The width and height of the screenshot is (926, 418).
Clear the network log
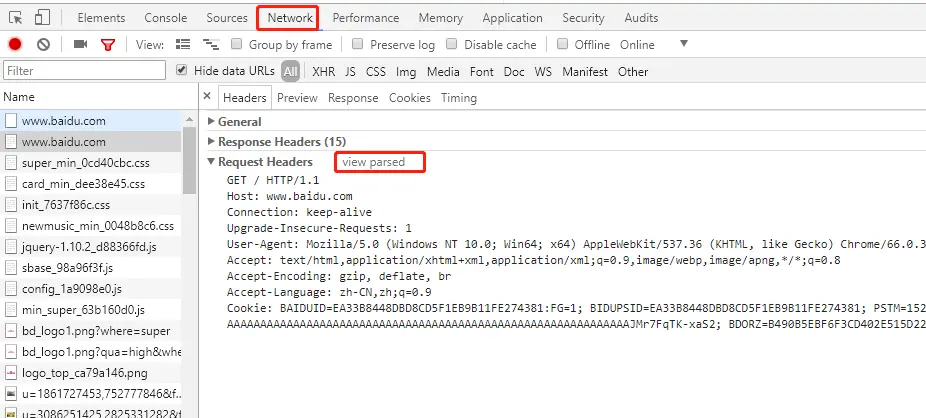43,44
